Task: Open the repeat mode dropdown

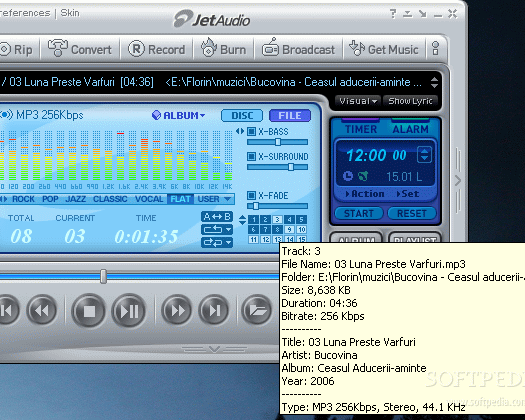Action: click(217, 229)
